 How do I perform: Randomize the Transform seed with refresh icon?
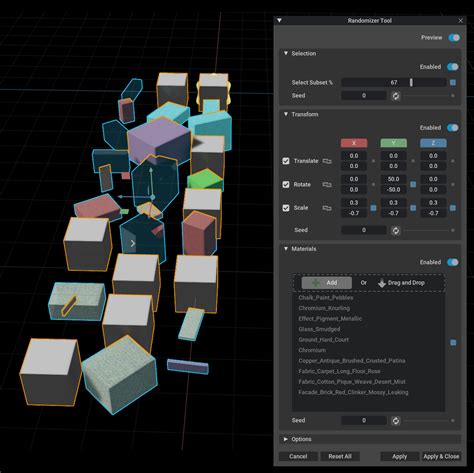coord(395,230)
